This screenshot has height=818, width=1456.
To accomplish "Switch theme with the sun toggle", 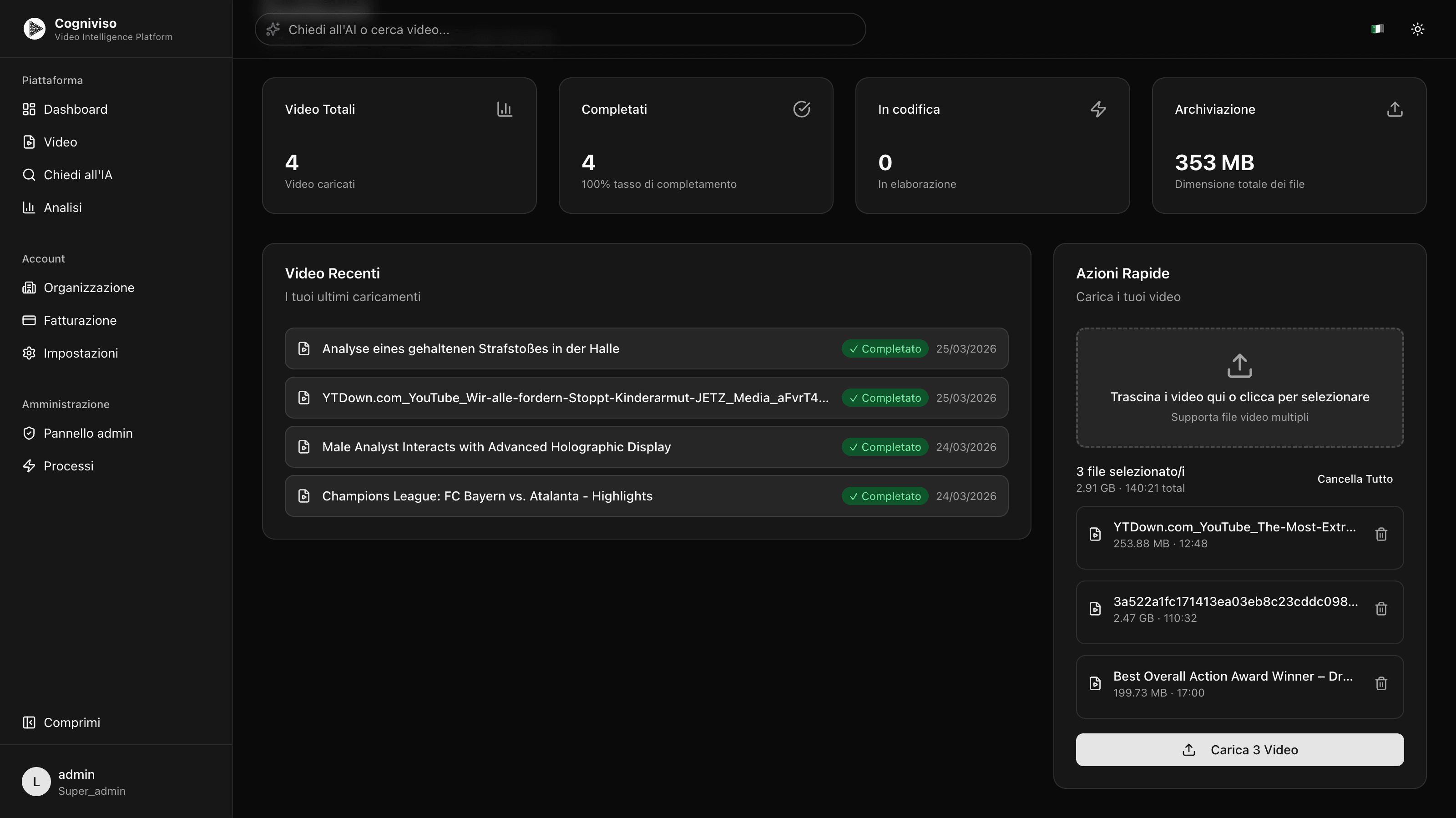I will 1418,29.
